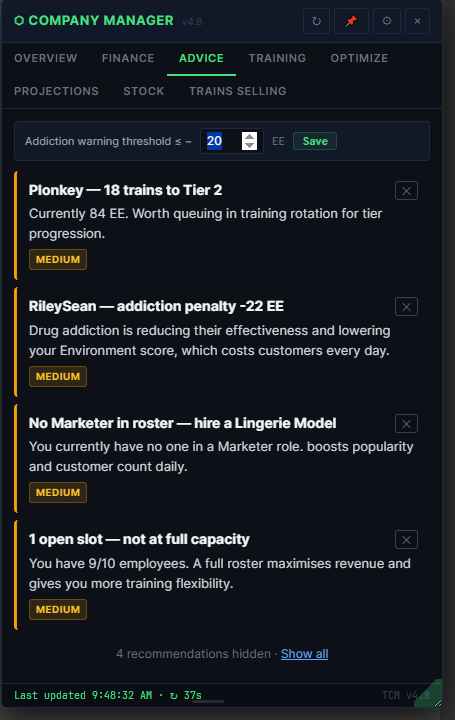The height and width of the screenshot is (720, 455).
Task: Switch to the Finance tab
Action: point(128,58)
